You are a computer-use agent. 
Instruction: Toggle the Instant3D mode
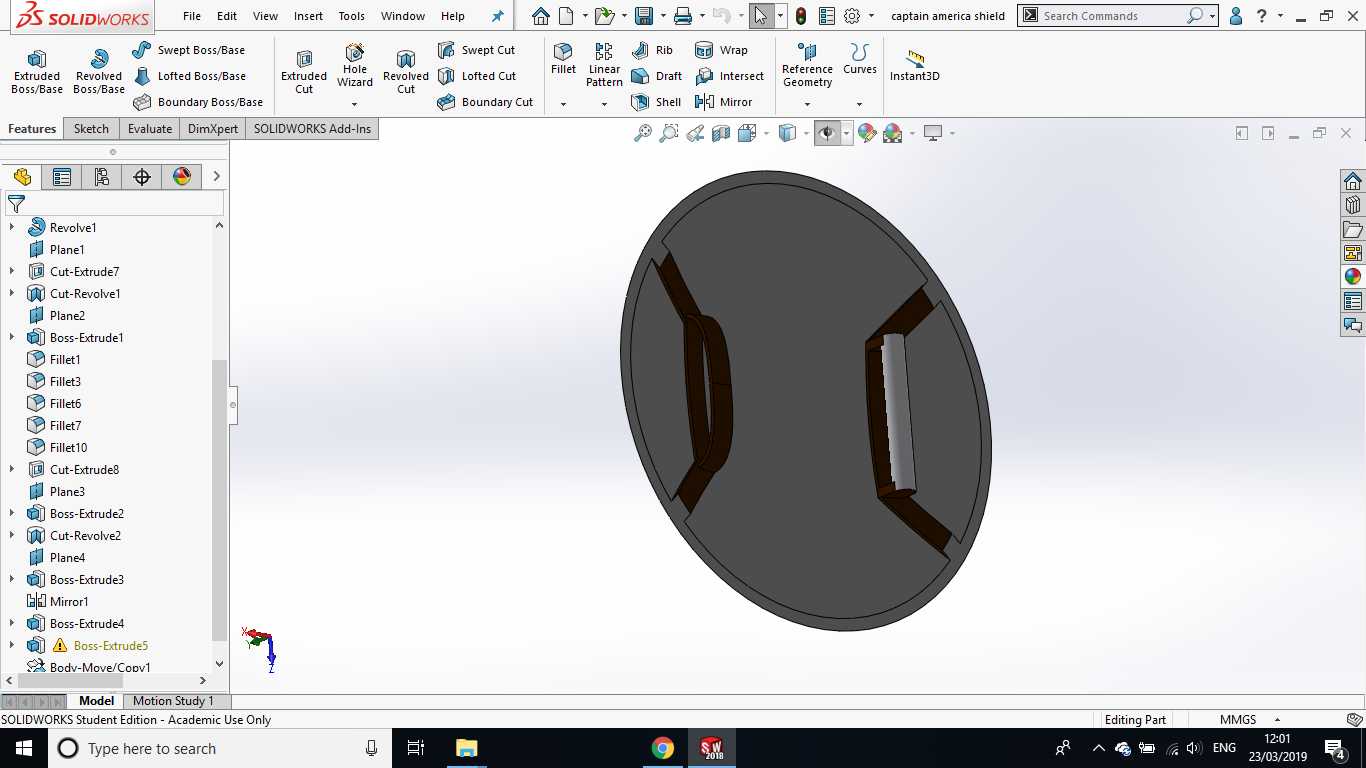pos(915,66)
